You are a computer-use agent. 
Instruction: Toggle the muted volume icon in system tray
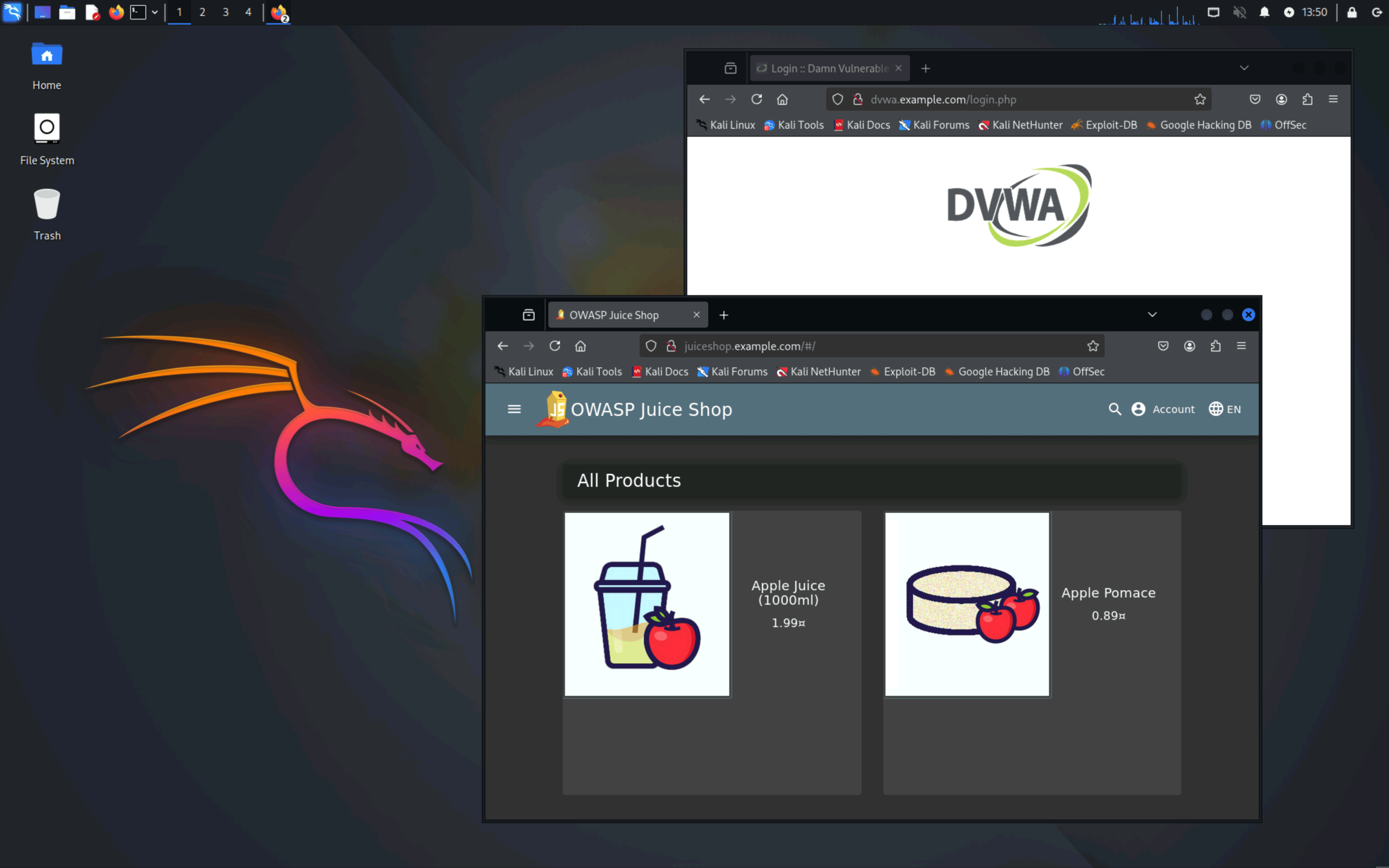click(x=1239, y=12)
